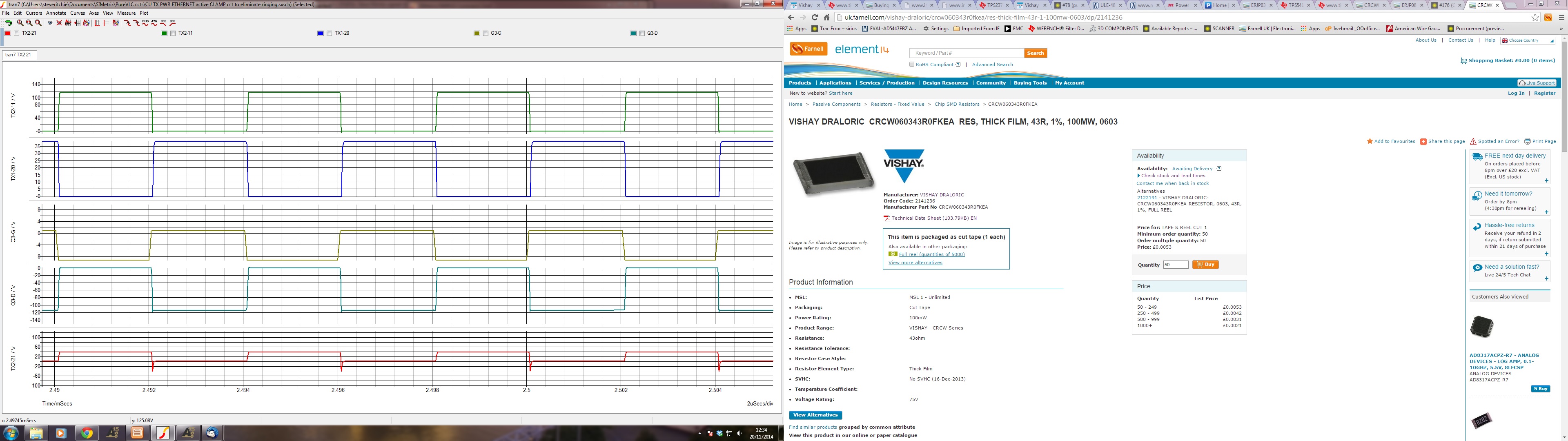Click the green TX2-11 color swatch
This screenshot has height=441, width=1568.
164,33
